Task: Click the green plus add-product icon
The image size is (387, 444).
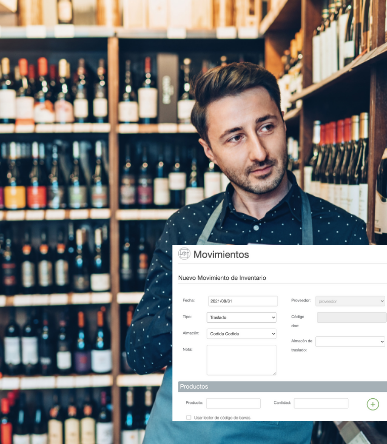Action: click(x=373, y=404)
